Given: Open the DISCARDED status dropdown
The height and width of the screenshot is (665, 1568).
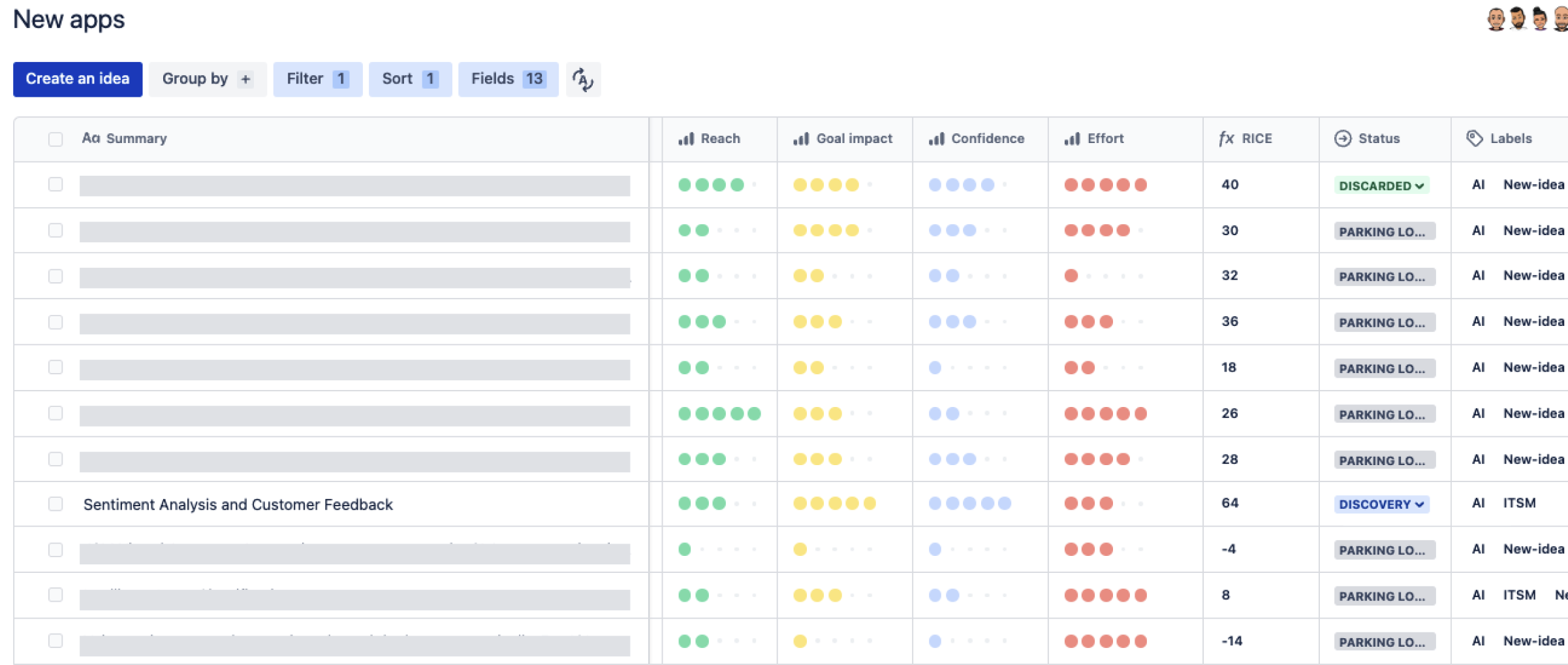Looking at the screenshot, I should tap(1381, 186).
